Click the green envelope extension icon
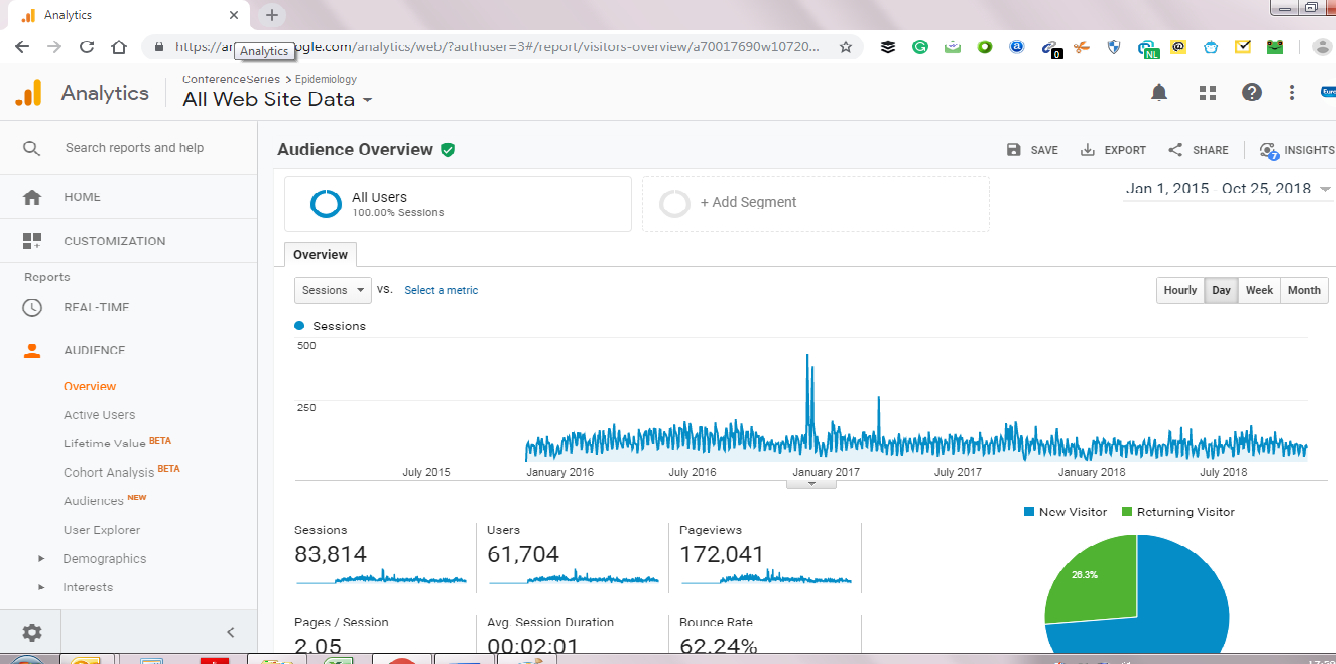1336x664 pixels. pyautogui.click(x=953, y=47)
